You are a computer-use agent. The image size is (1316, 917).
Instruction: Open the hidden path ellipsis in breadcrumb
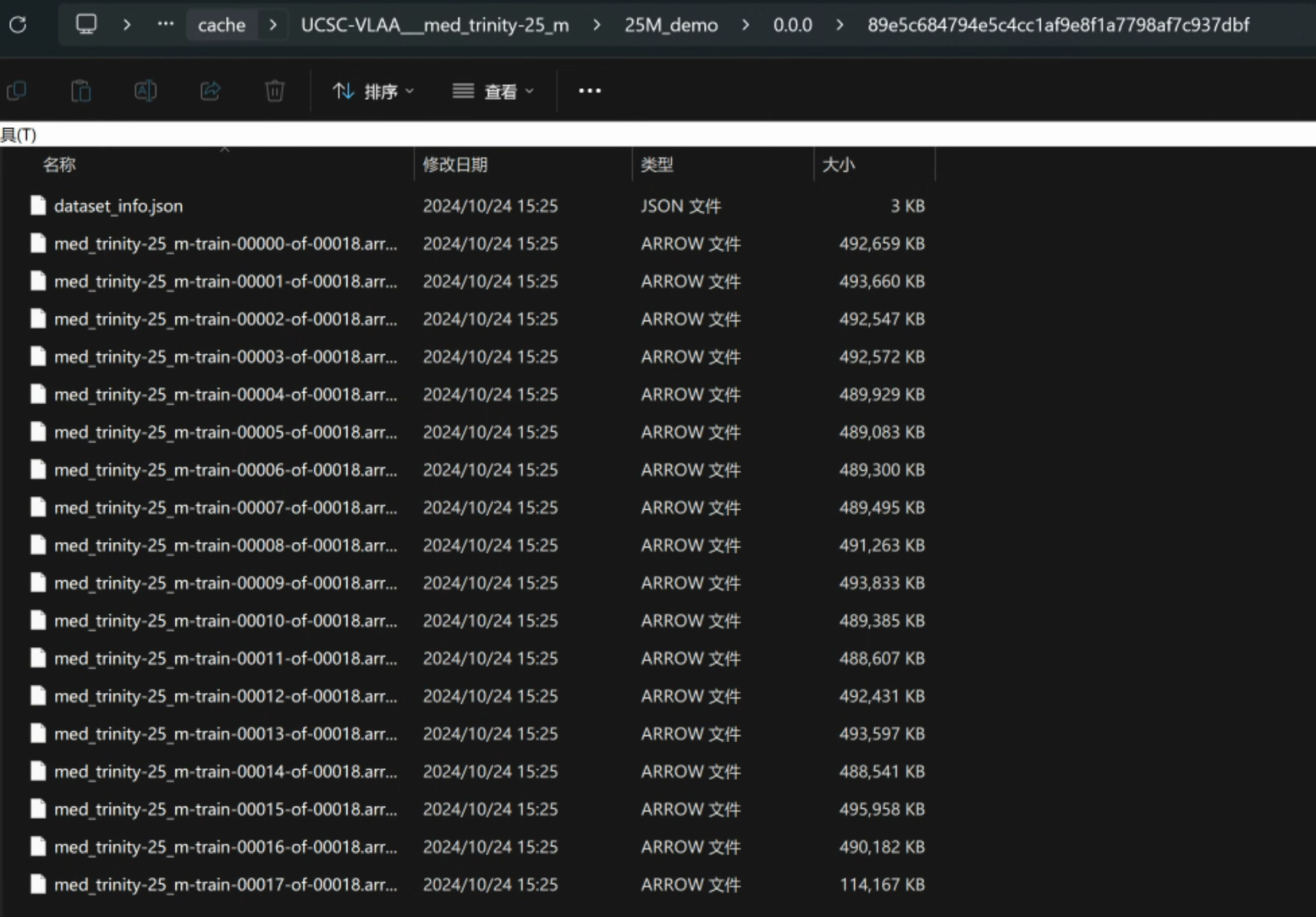coord(166,25)
